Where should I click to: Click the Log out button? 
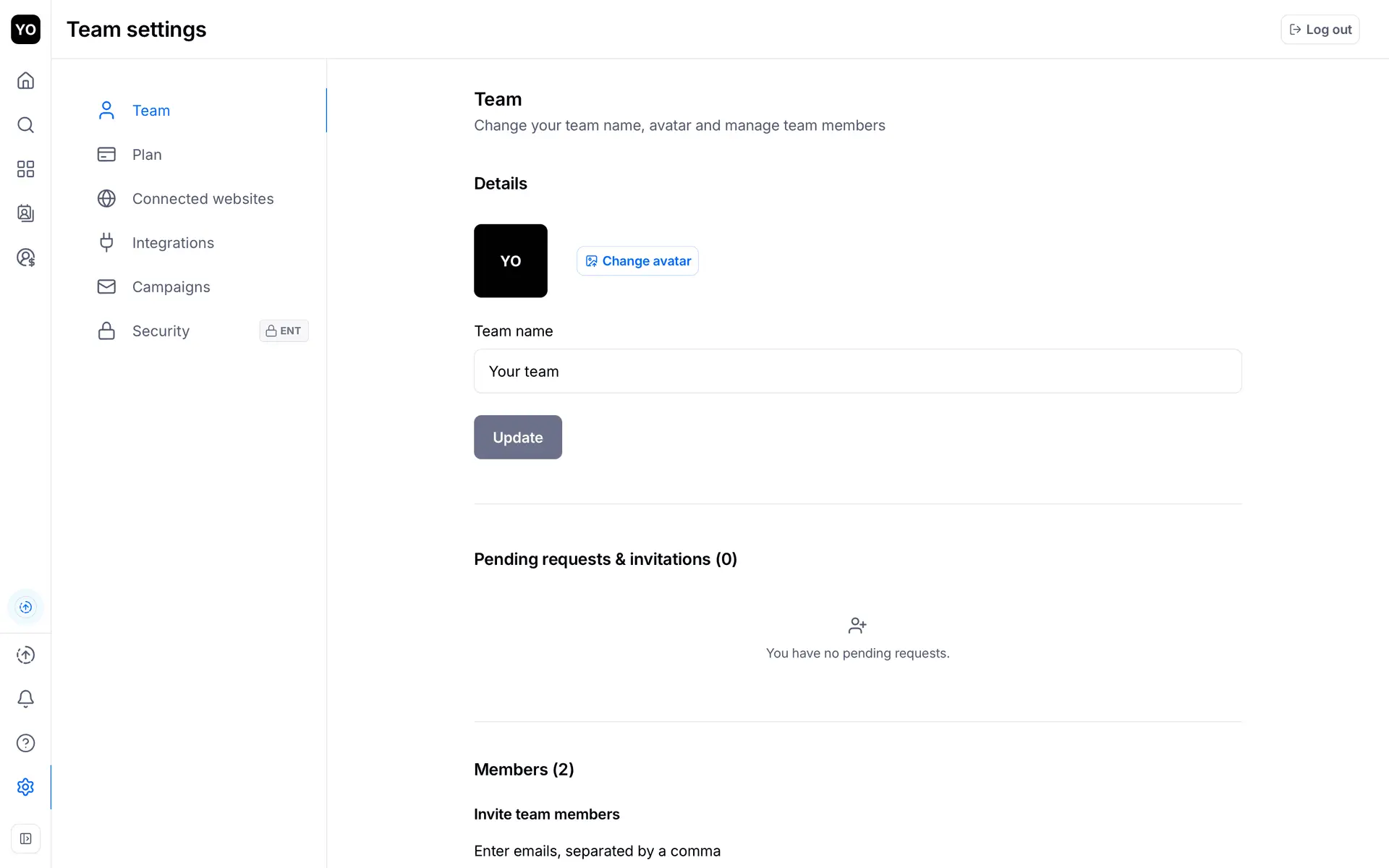click(x=1320, y=30)
